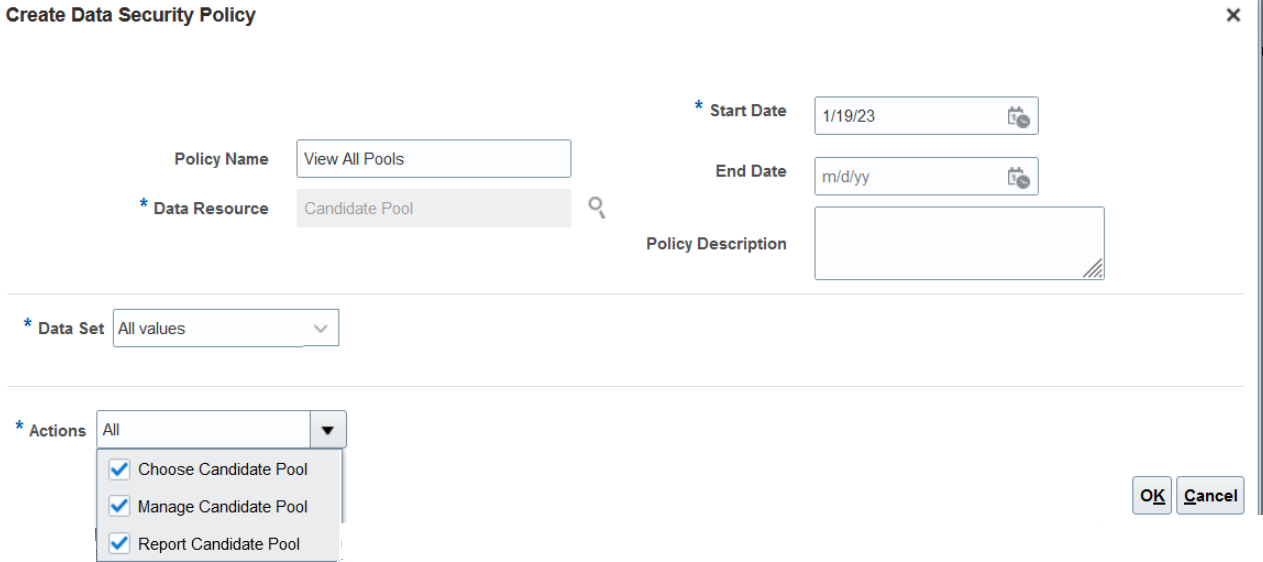1263x562 pixels.
Task: Disable the Report Candidate Pool checkbox
Action: (x=120, y=544)
